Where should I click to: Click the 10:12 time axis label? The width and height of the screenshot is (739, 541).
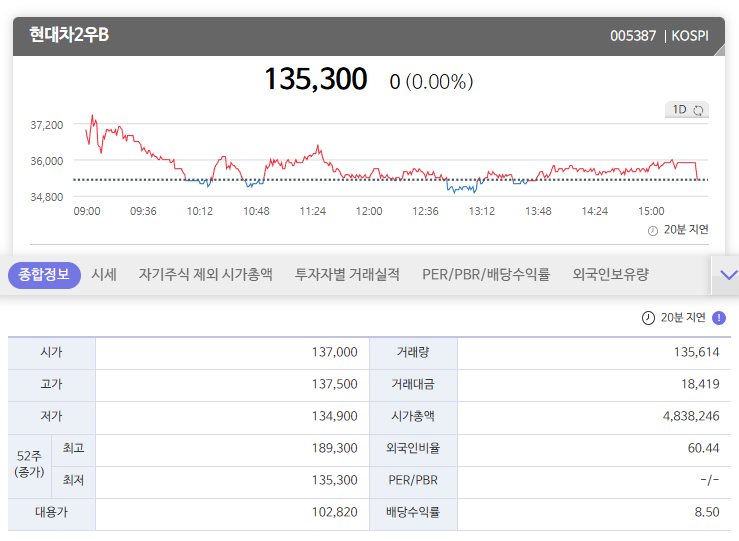coord(200,211)
